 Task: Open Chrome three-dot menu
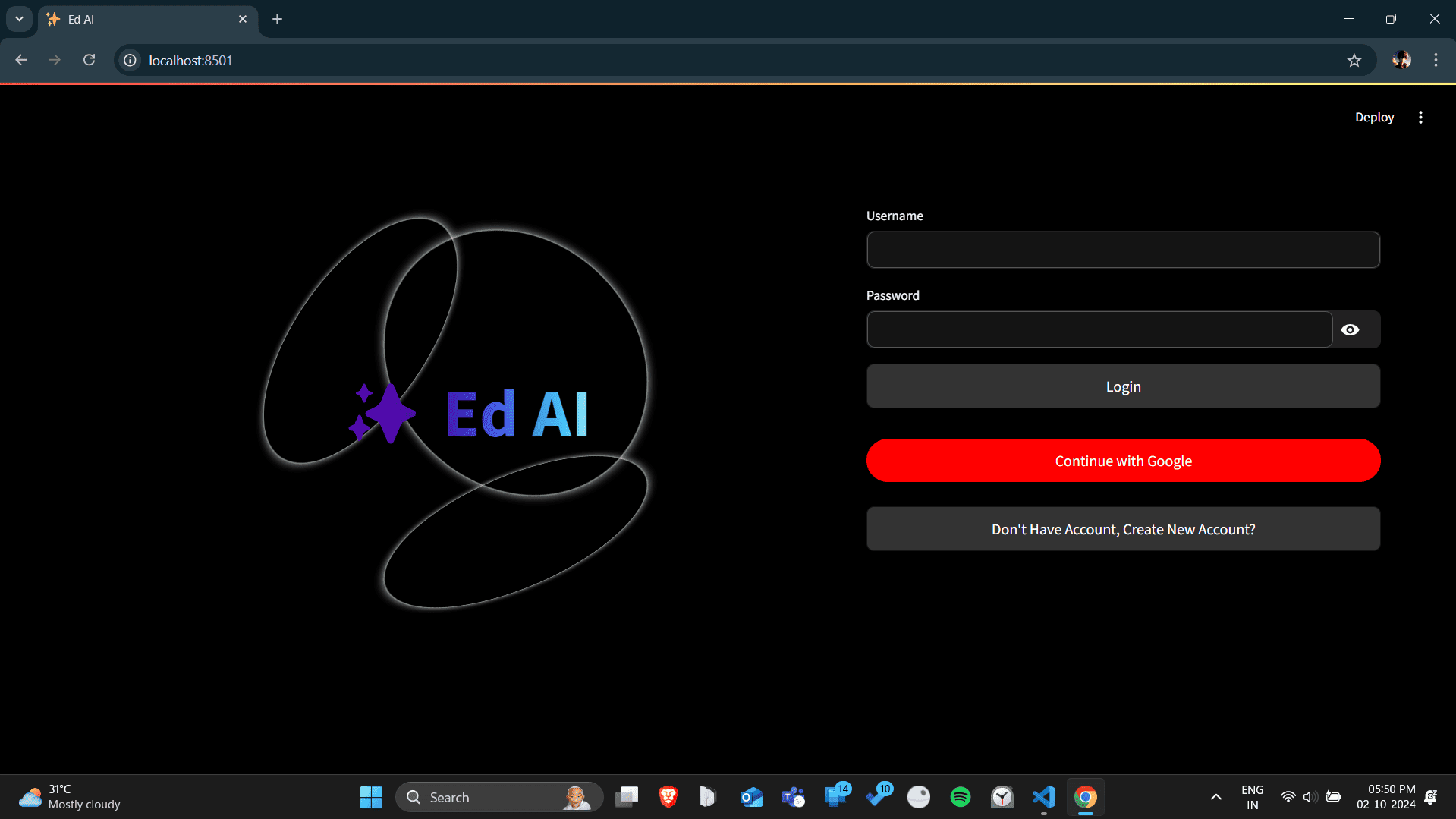tap(1436, 60)
